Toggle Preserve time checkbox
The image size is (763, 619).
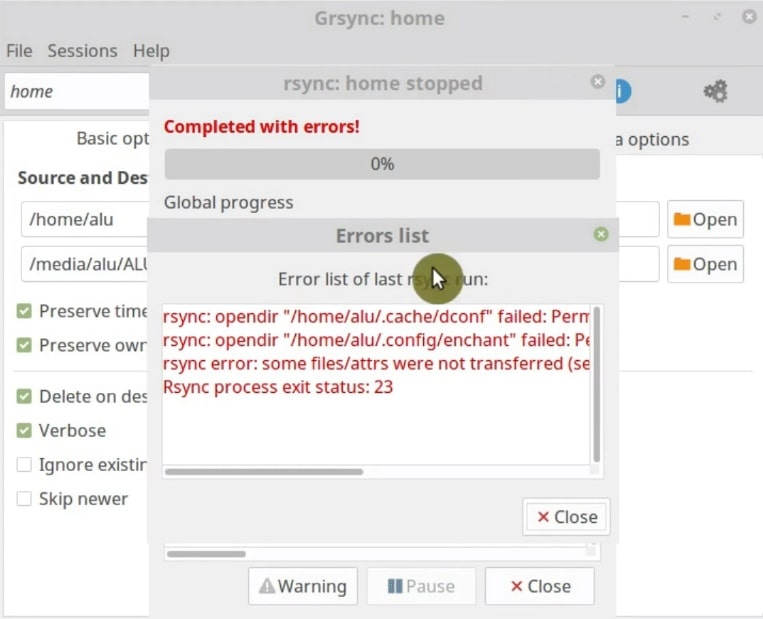click(x=24, y=311)
